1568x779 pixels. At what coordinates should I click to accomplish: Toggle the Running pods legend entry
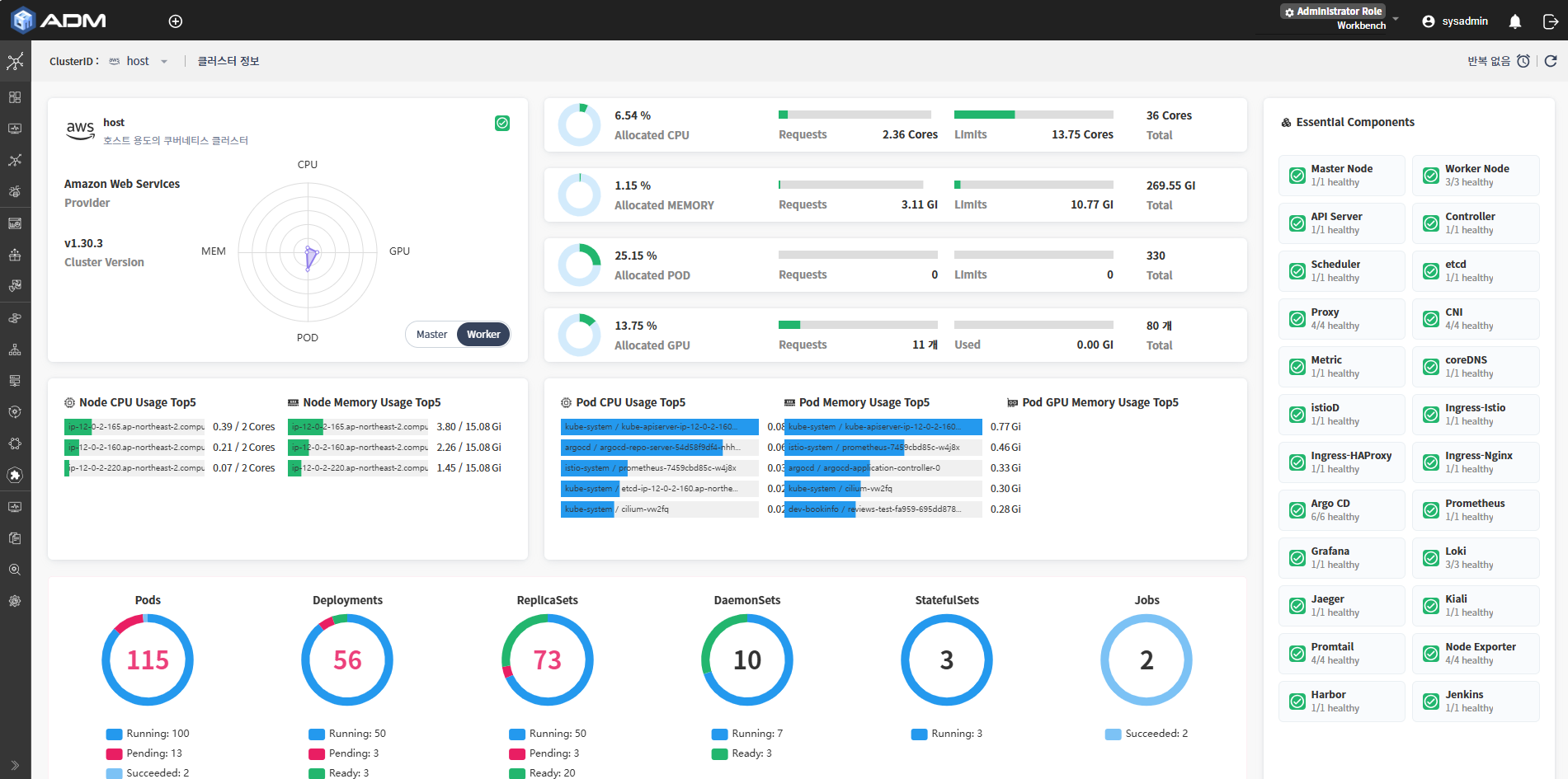point(148,734)
